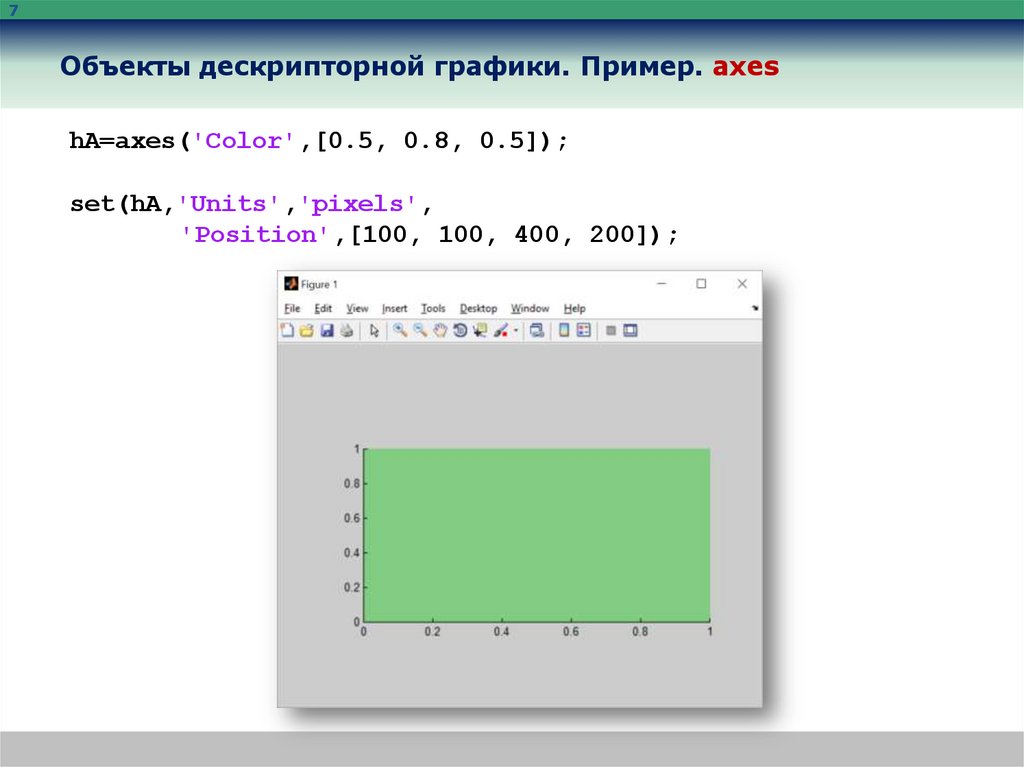Select the Pan hand tool
The image size is (1024, 767).
(440, 331)
